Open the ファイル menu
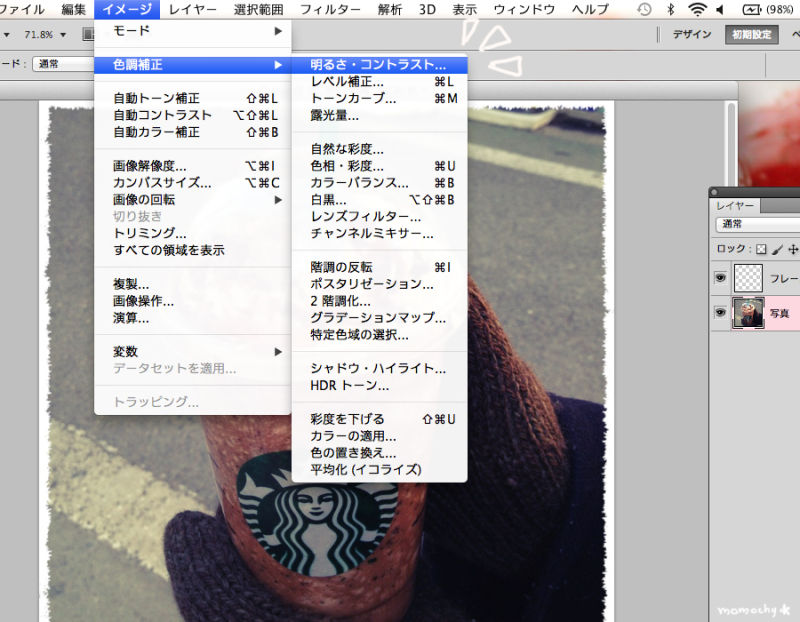Image resolution: width=800 pixels, height=622 pixels. (x=22, y=9)
